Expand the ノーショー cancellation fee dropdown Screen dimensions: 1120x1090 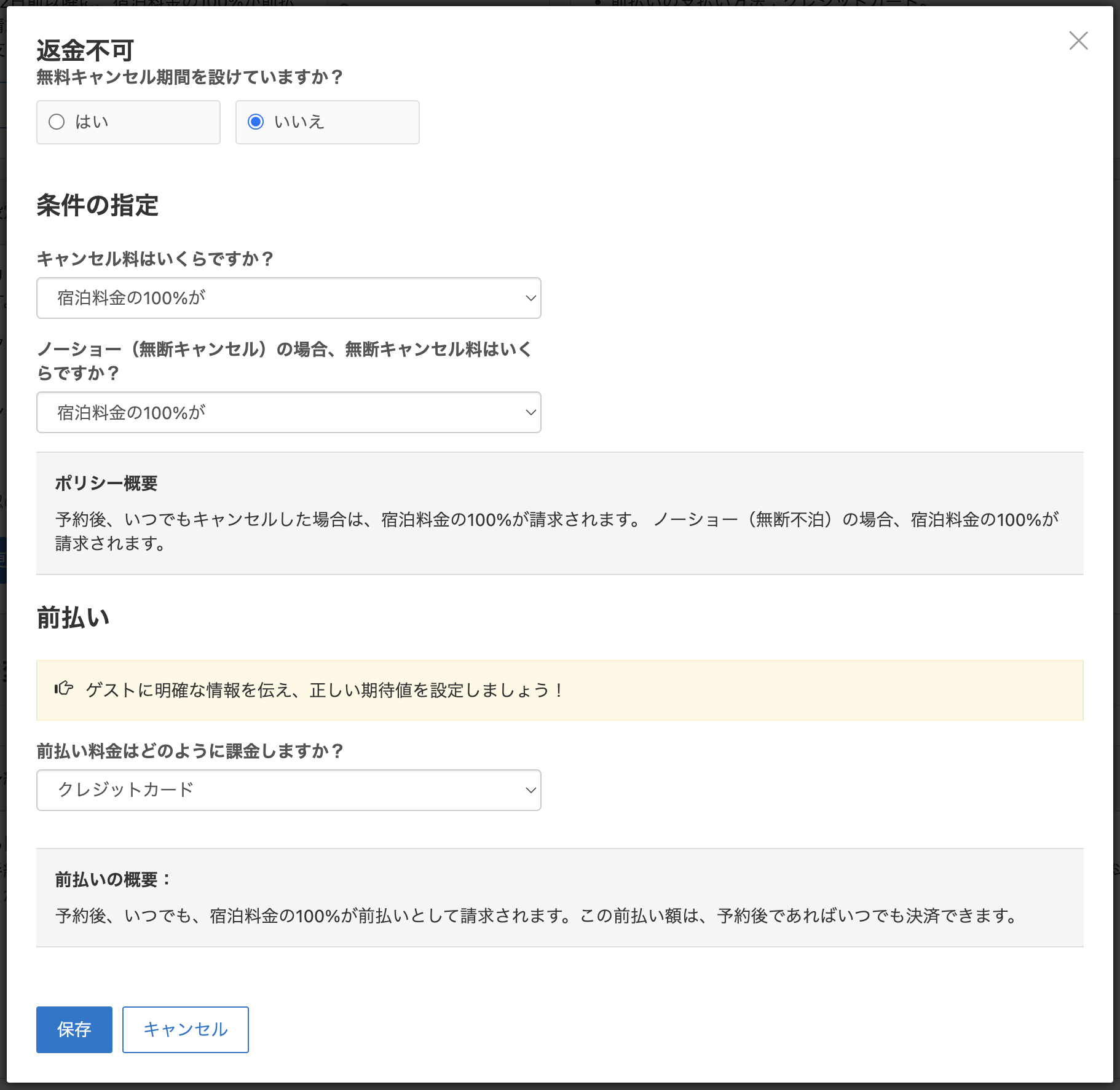288,412
